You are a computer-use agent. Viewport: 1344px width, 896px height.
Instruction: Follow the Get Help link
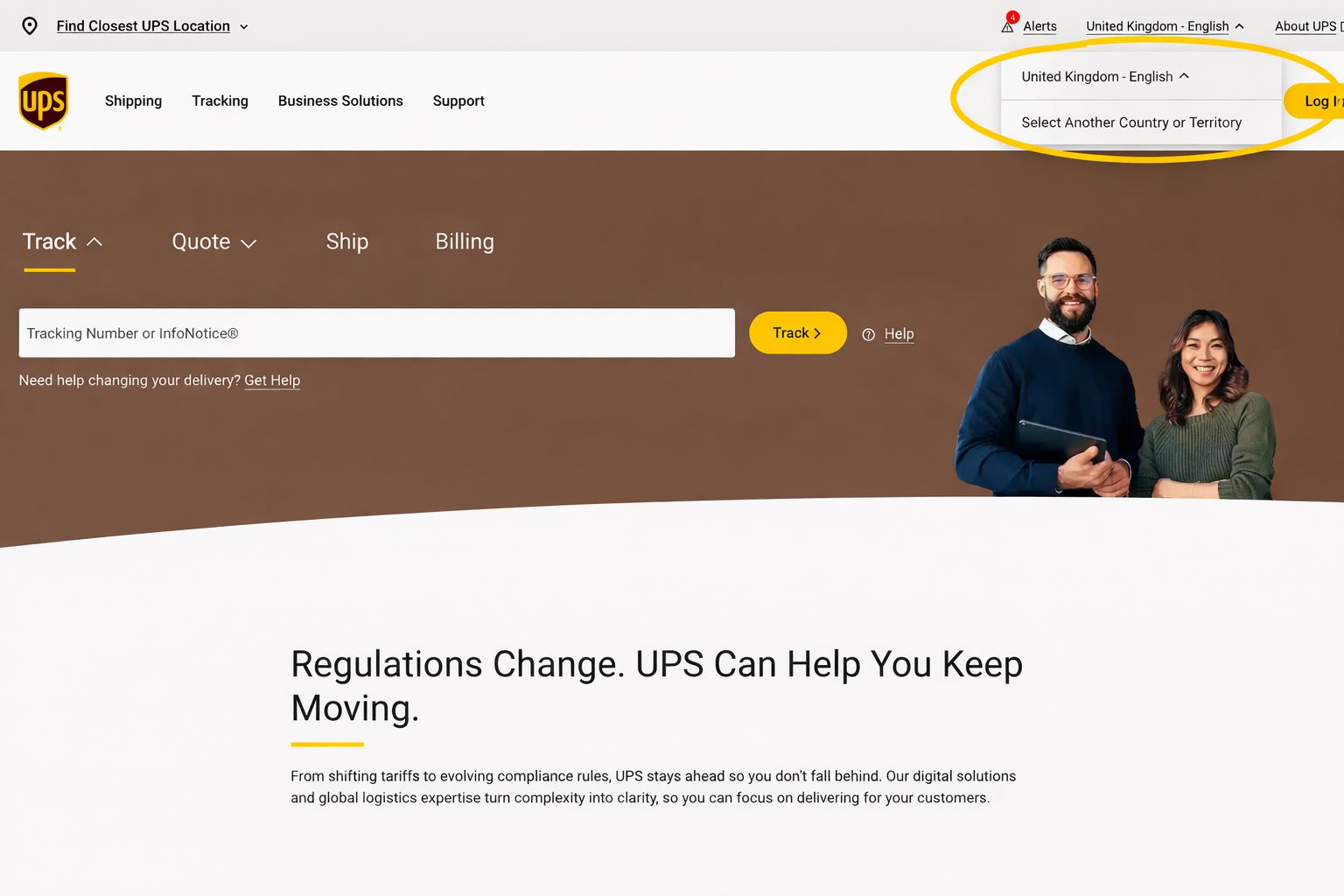click(x=272, y=380)
